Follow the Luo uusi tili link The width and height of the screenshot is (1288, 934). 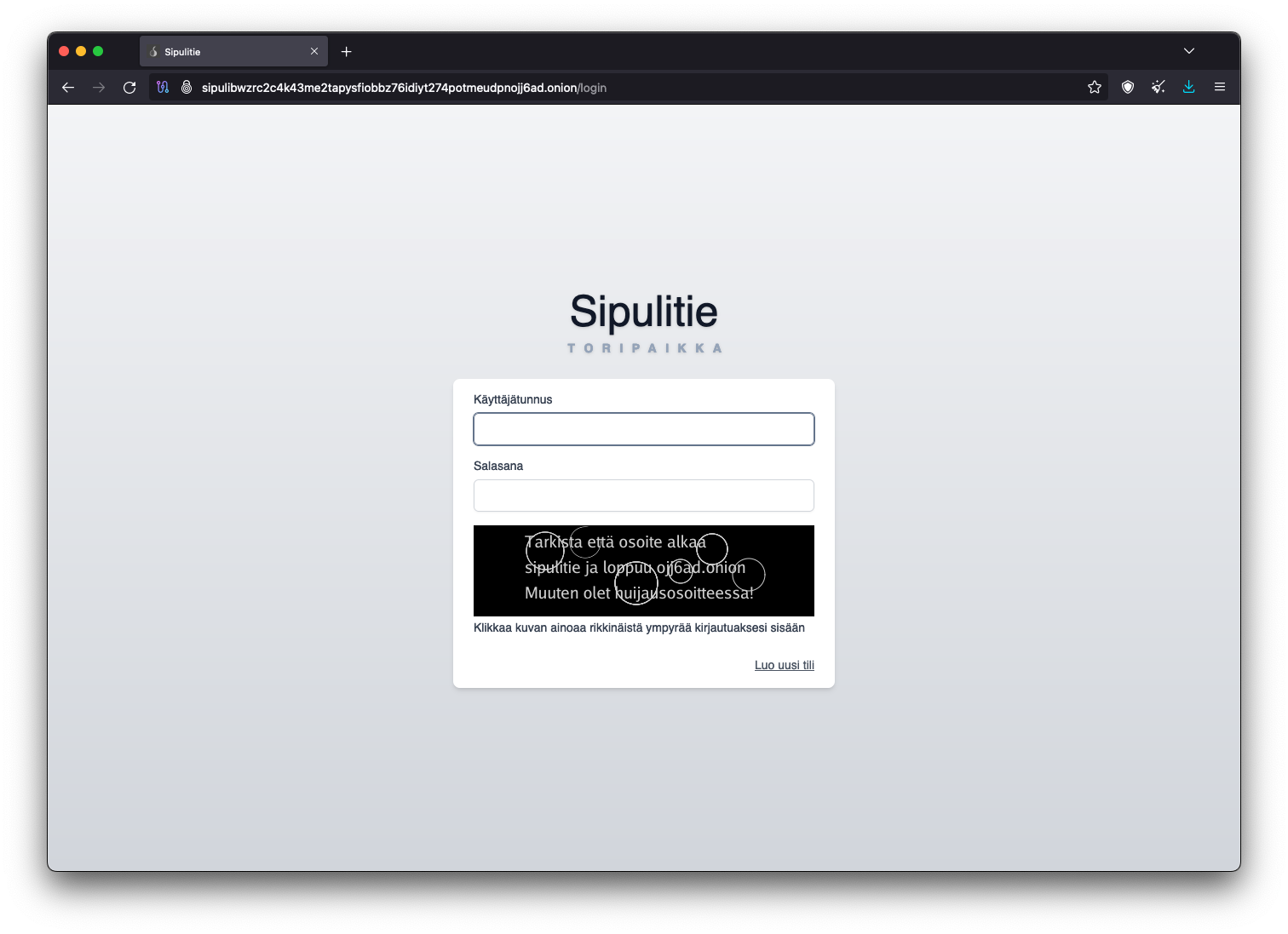(784, 665)
